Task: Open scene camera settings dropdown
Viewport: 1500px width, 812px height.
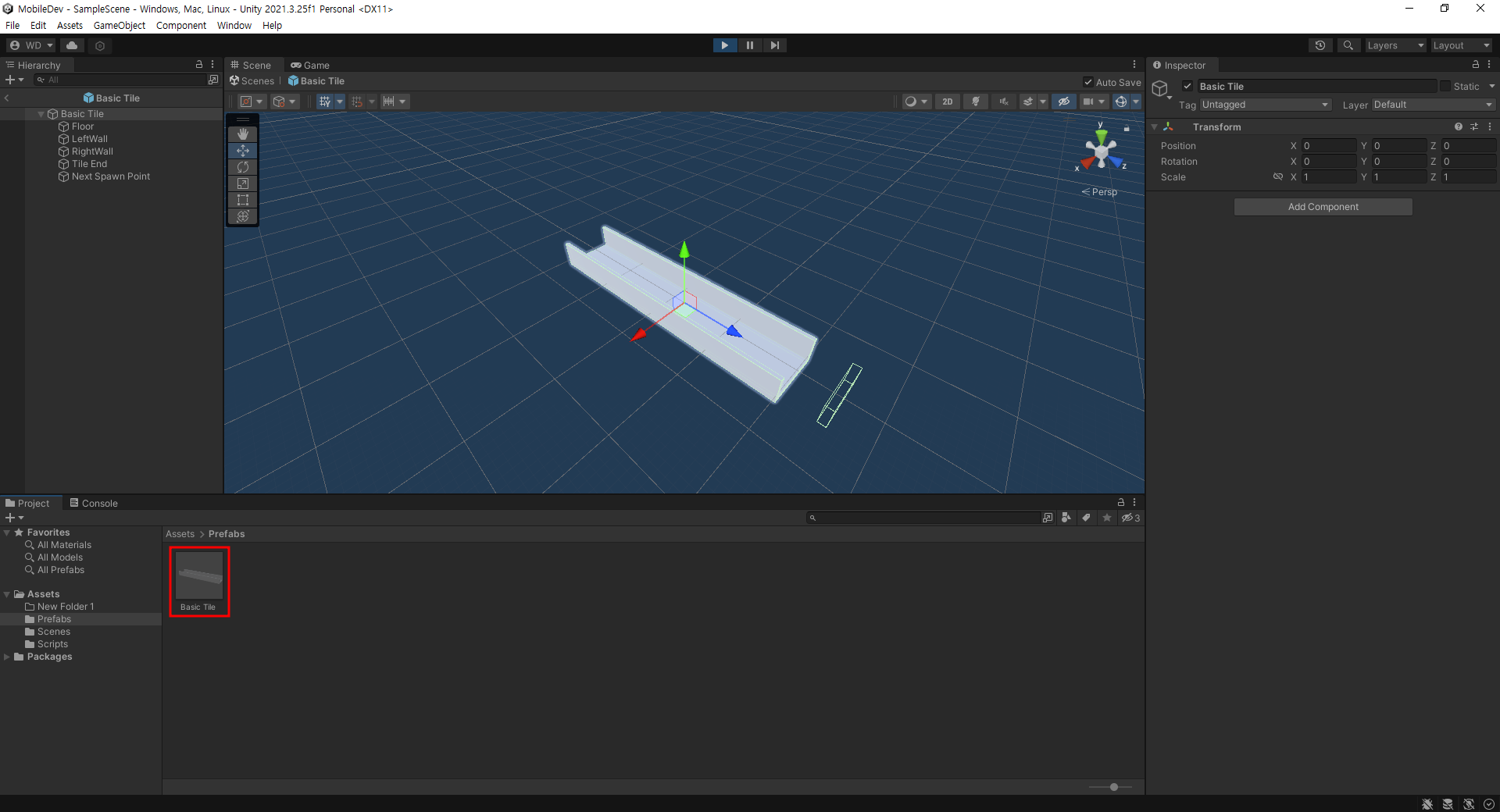Action: tap(1094, 101)
